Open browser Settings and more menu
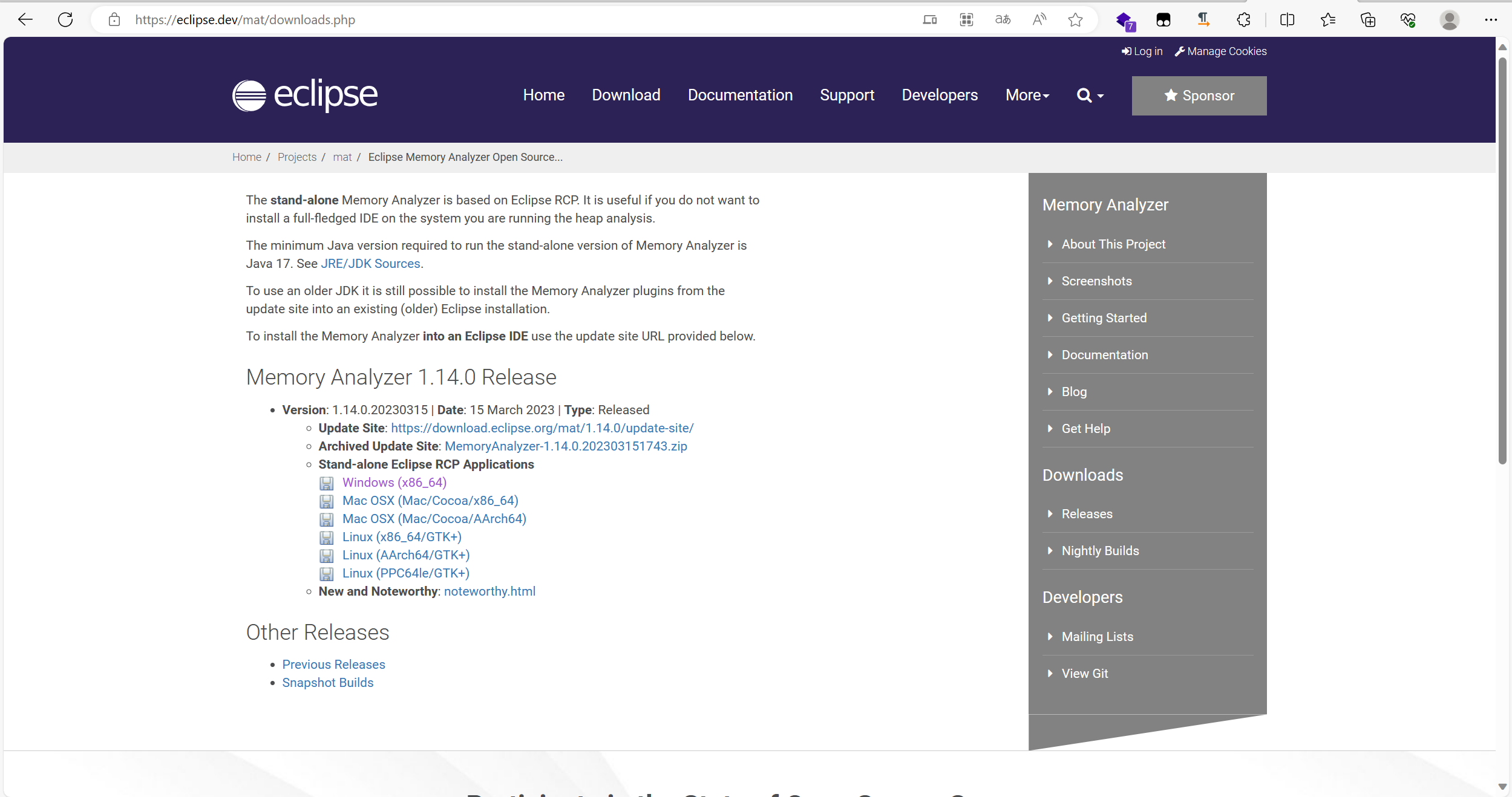The height and width of the screenshot is (797, 1512). pyautogui.click(x=1490, y=20)
